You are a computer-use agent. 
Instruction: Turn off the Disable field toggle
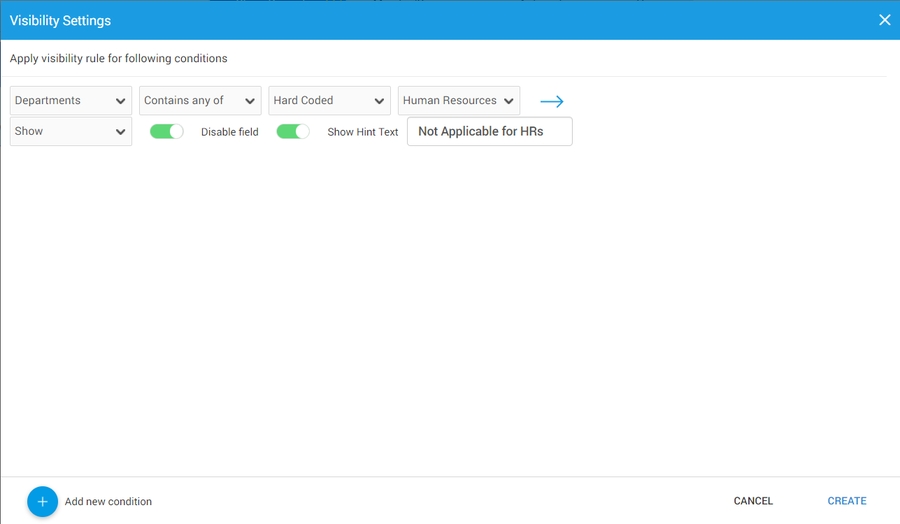(x=167, y=132)
